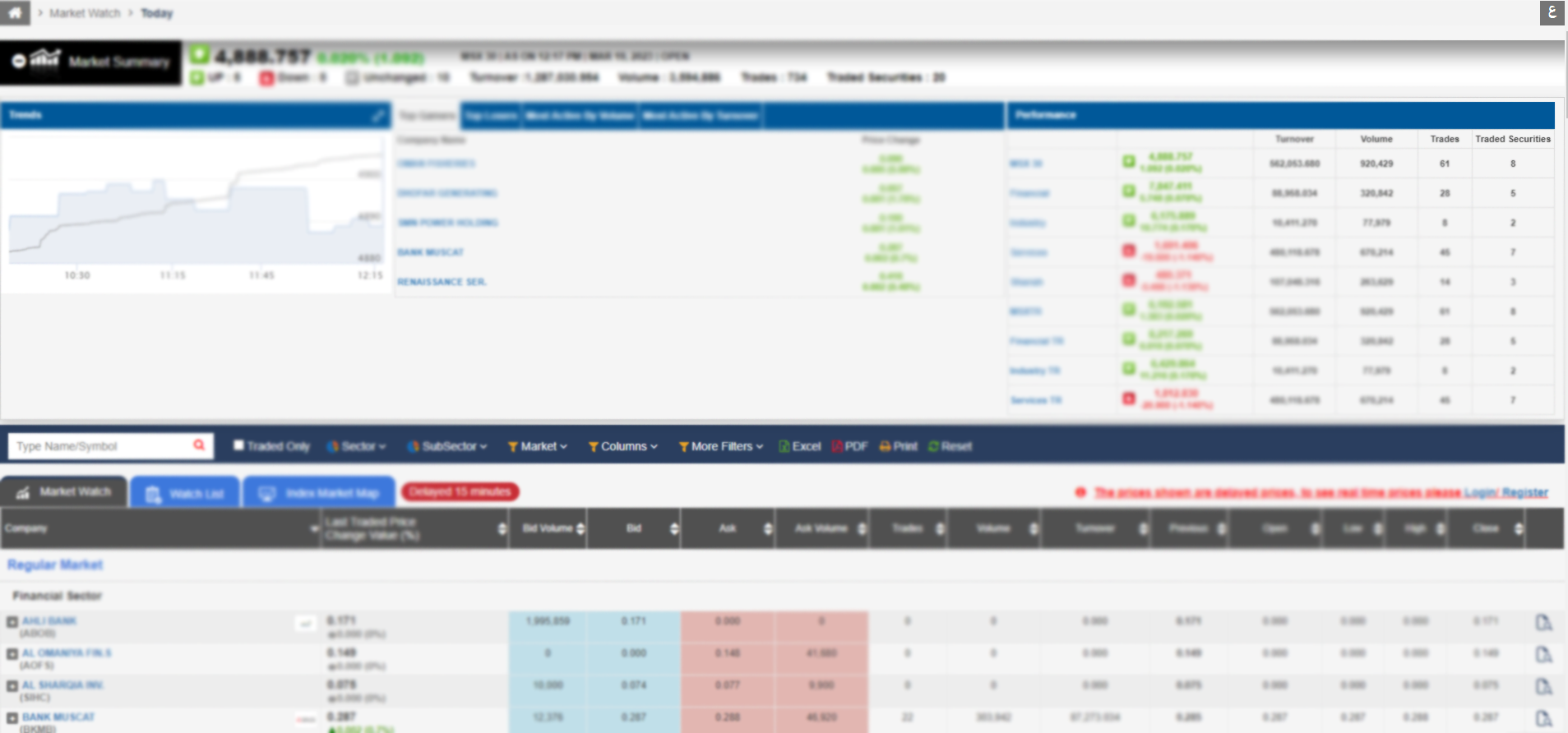Click Market Watch in the breadcrumb

point(85,13)
